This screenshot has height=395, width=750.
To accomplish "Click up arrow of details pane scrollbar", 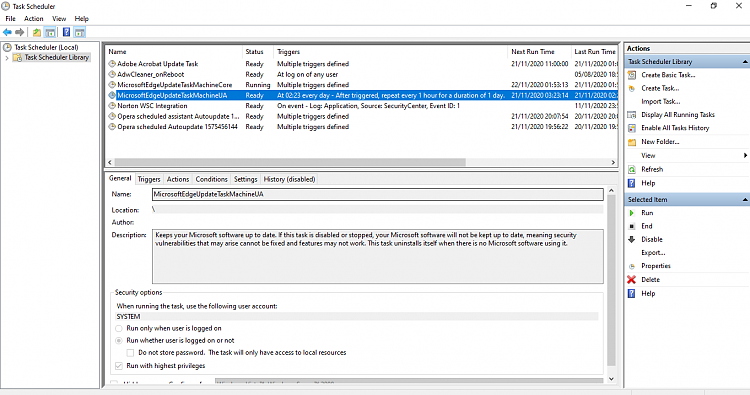I will tap(611, 191).
